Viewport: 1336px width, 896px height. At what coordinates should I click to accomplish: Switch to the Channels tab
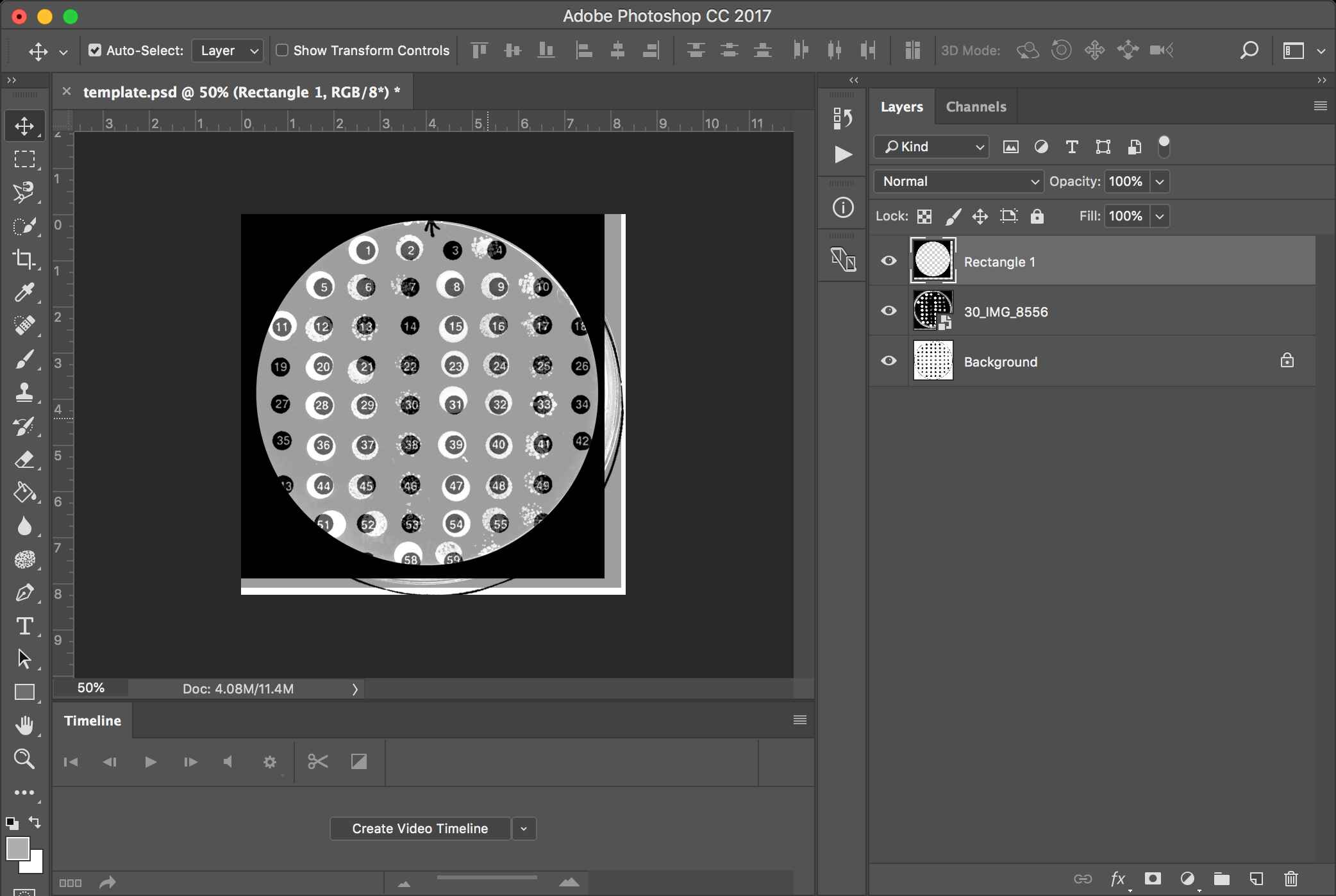[x=975, y=106]
